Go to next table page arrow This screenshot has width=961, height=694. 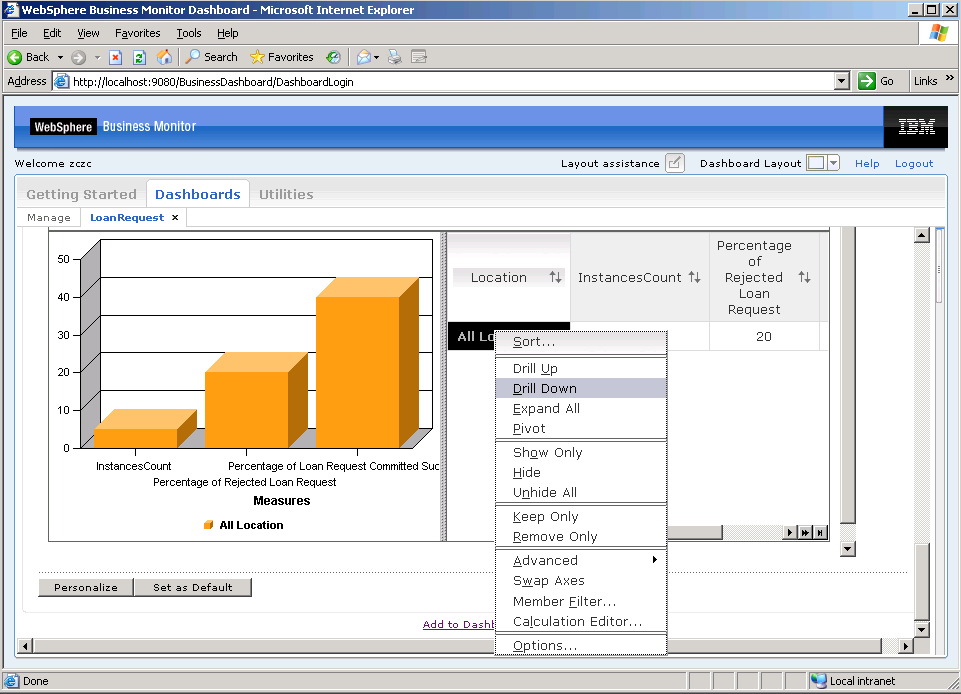click(790, 532)
